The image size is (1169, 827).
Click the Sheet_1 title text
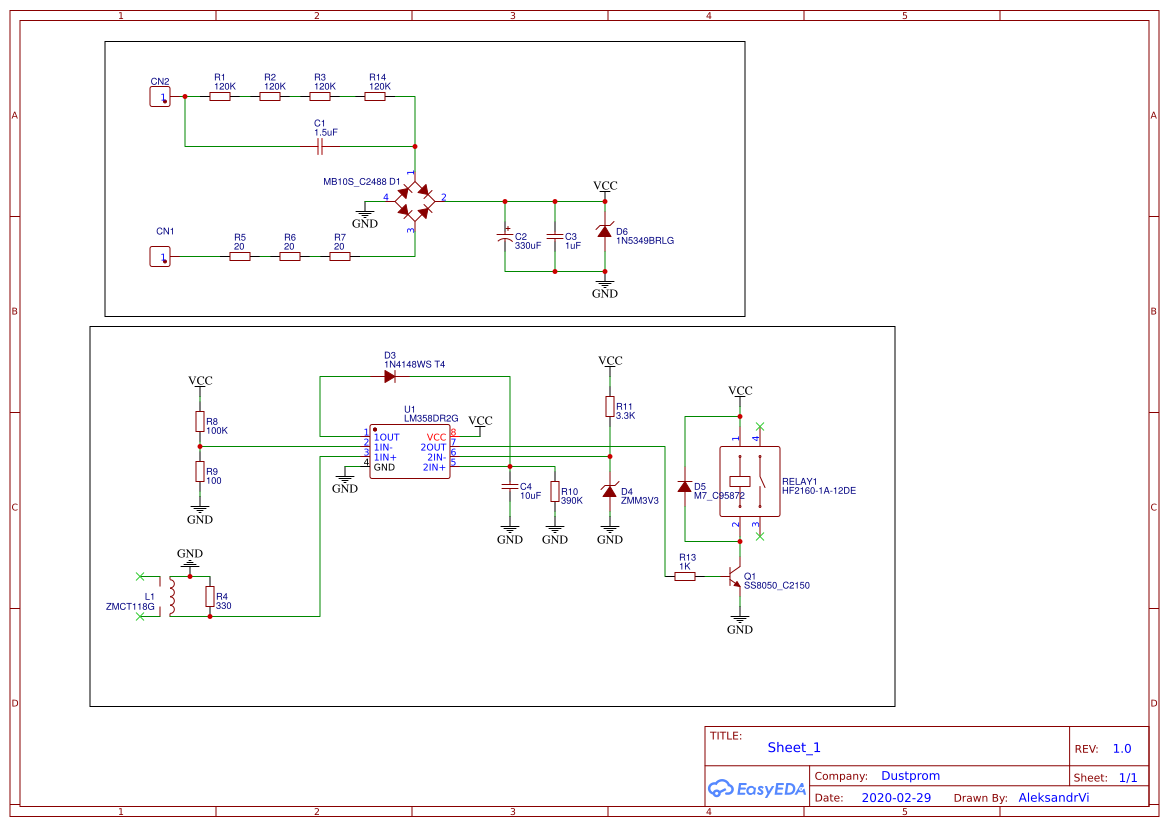click(x=793, y=747)
